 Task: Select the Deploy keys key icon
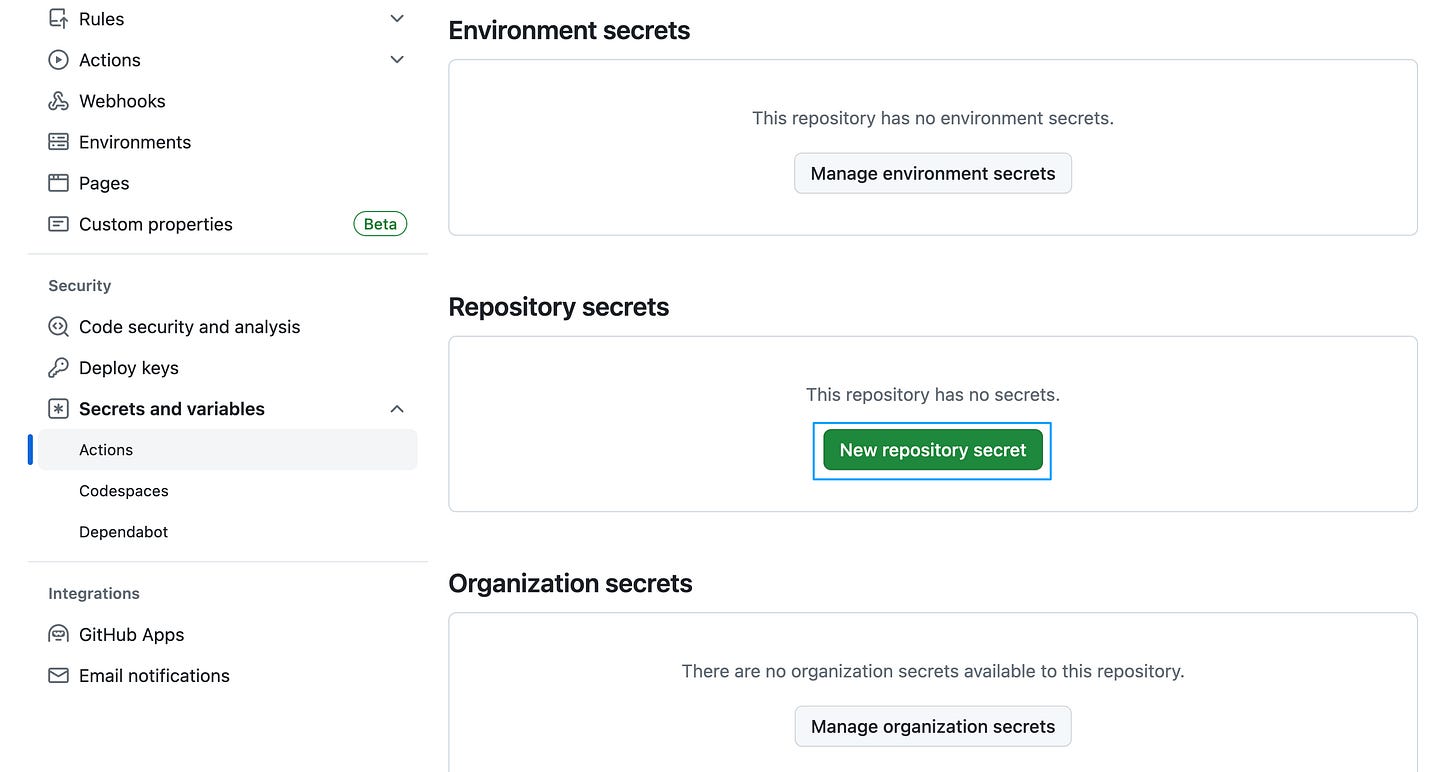[58, 367]
